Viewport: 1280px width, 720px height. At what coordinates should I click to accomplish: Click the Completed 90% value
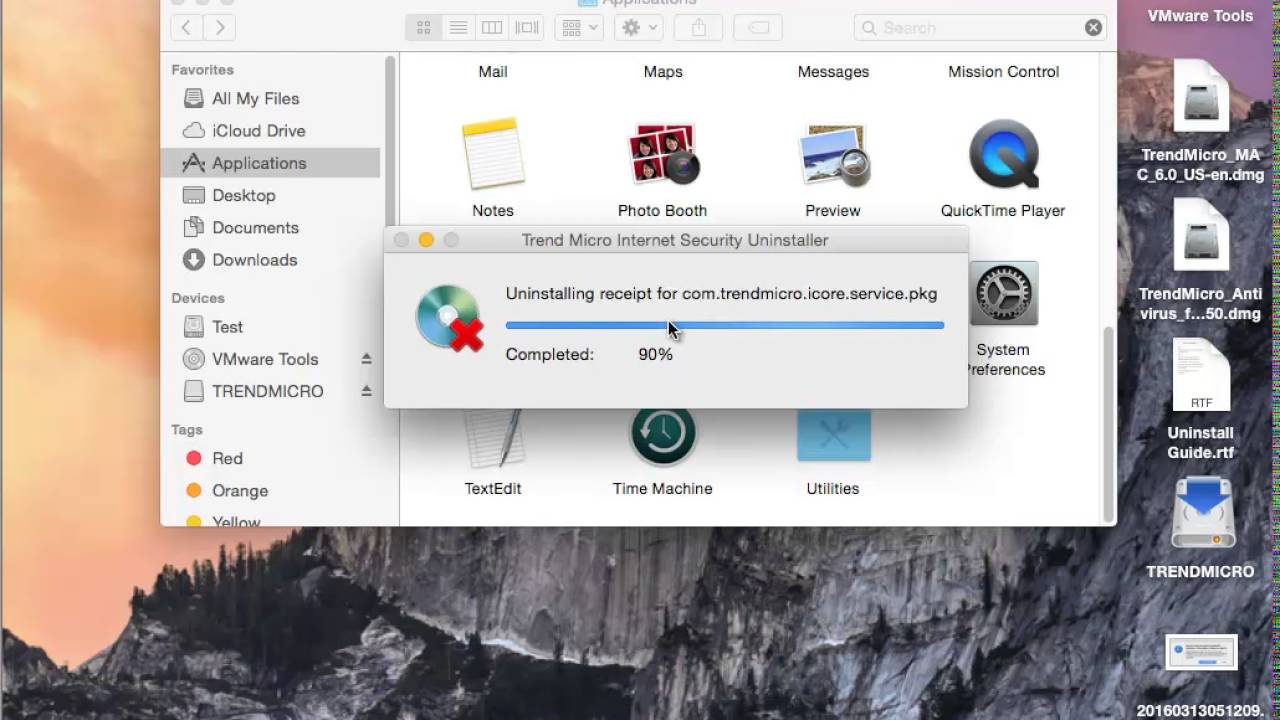point(655,355)
